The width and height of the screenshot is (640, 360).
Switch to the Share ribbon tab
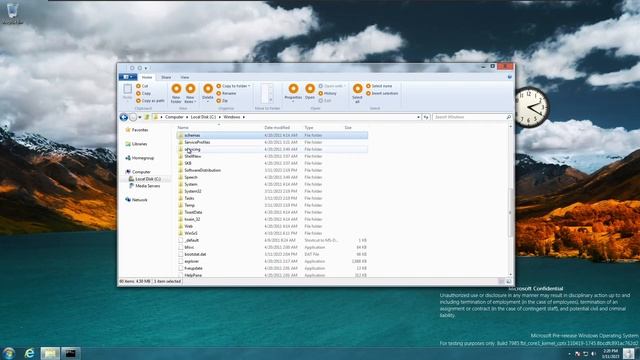[x=166, y=77]
